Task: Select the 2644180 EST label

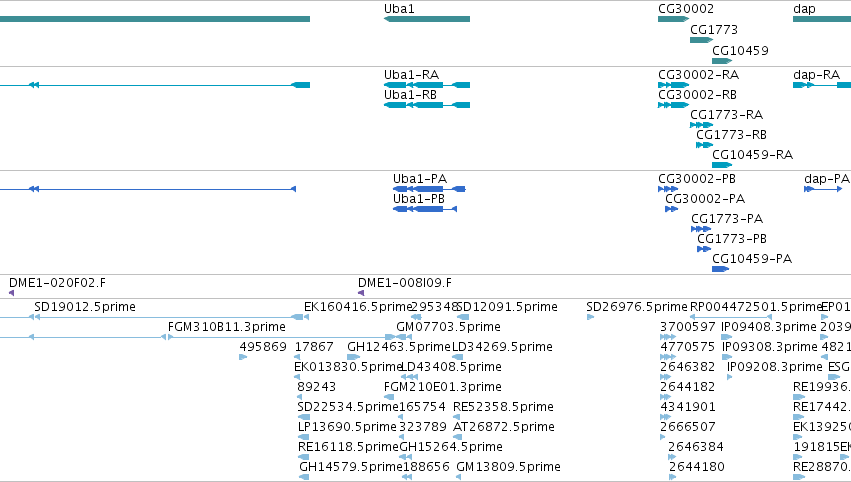Action: pyautogui.click(x=697, y=467)
